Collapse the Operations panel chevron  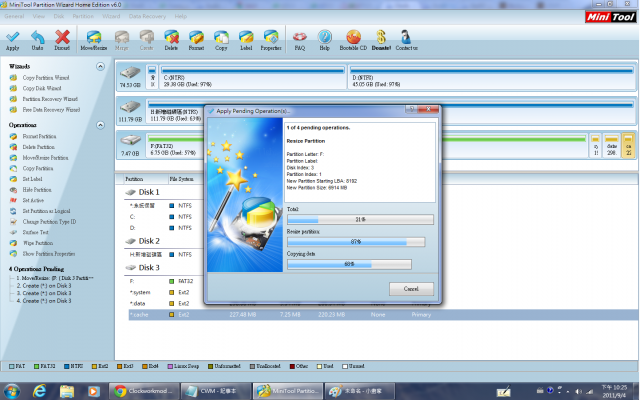[x=100, y=125]
